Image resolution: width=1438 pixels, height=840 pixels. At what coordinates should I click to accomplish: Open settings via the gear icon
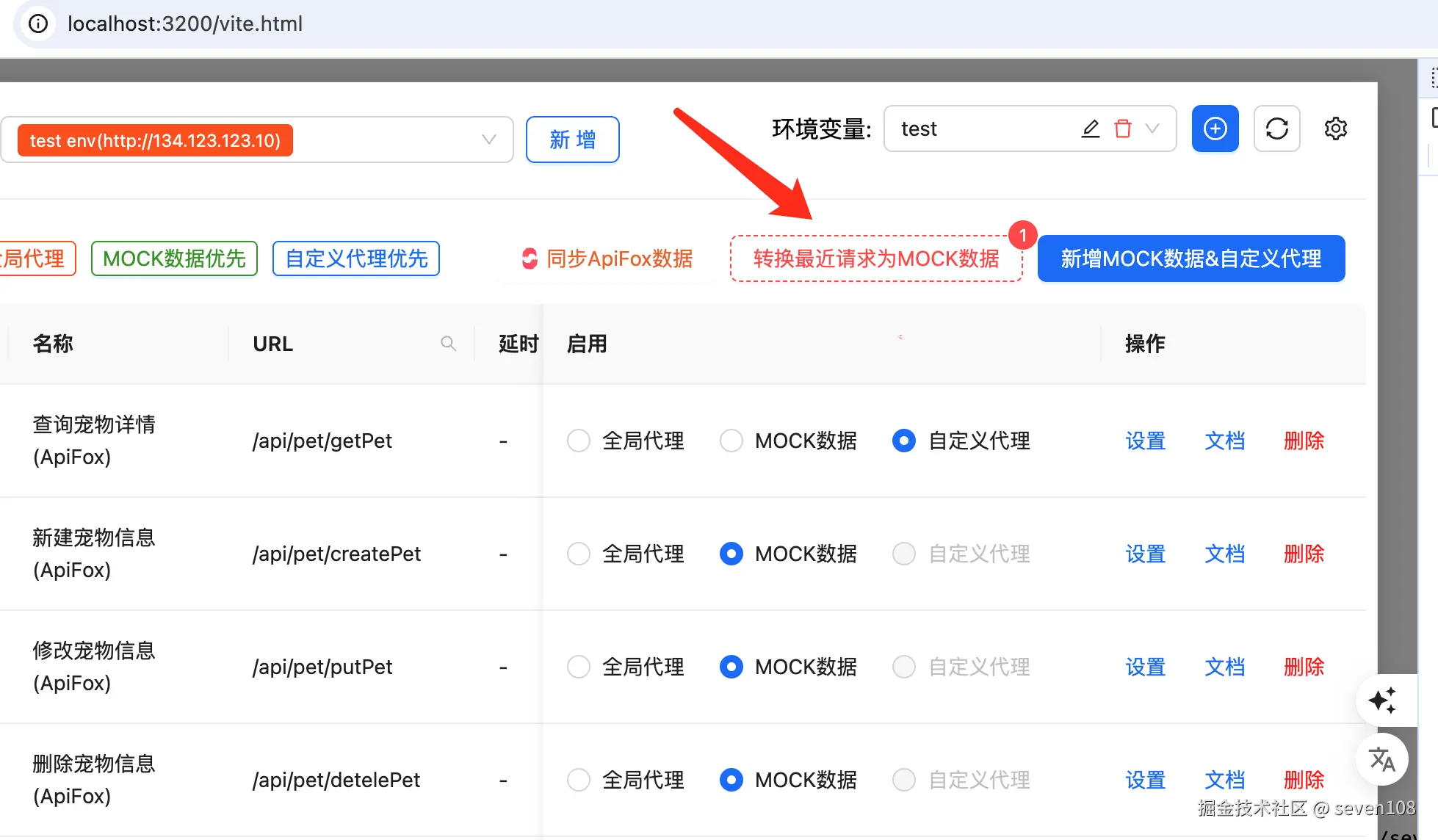click(1335, 128)
